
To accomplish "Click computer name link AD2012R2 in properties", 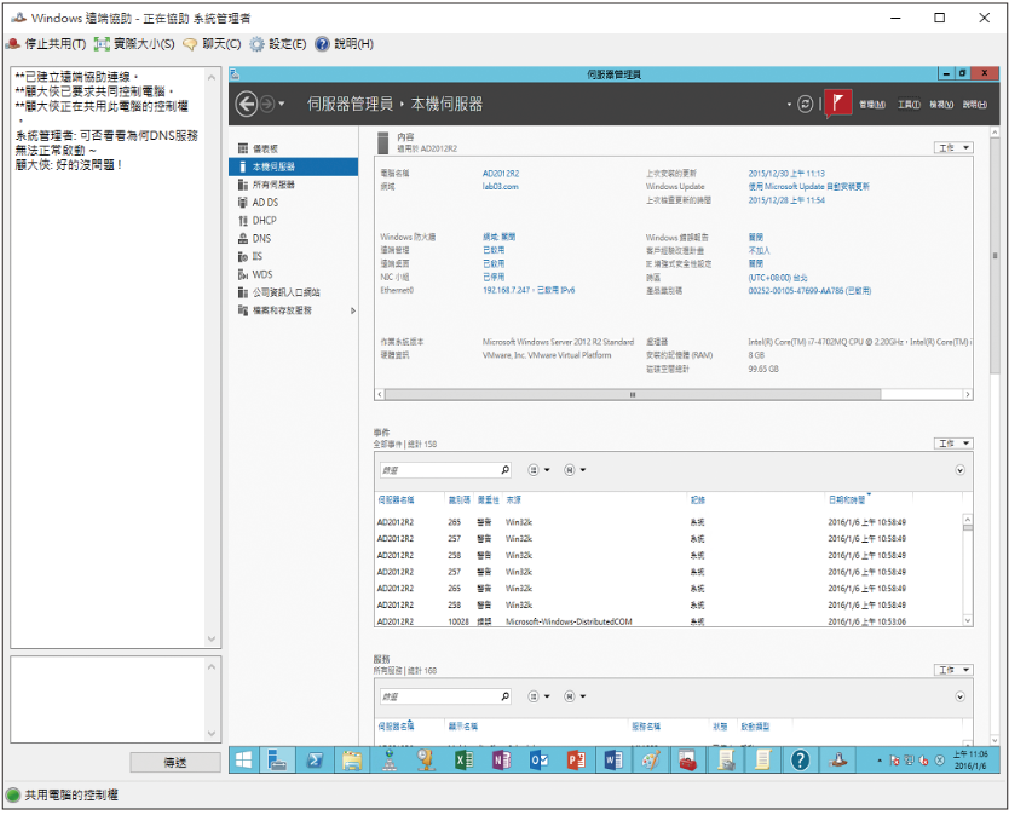I will (x=501, y=173).
